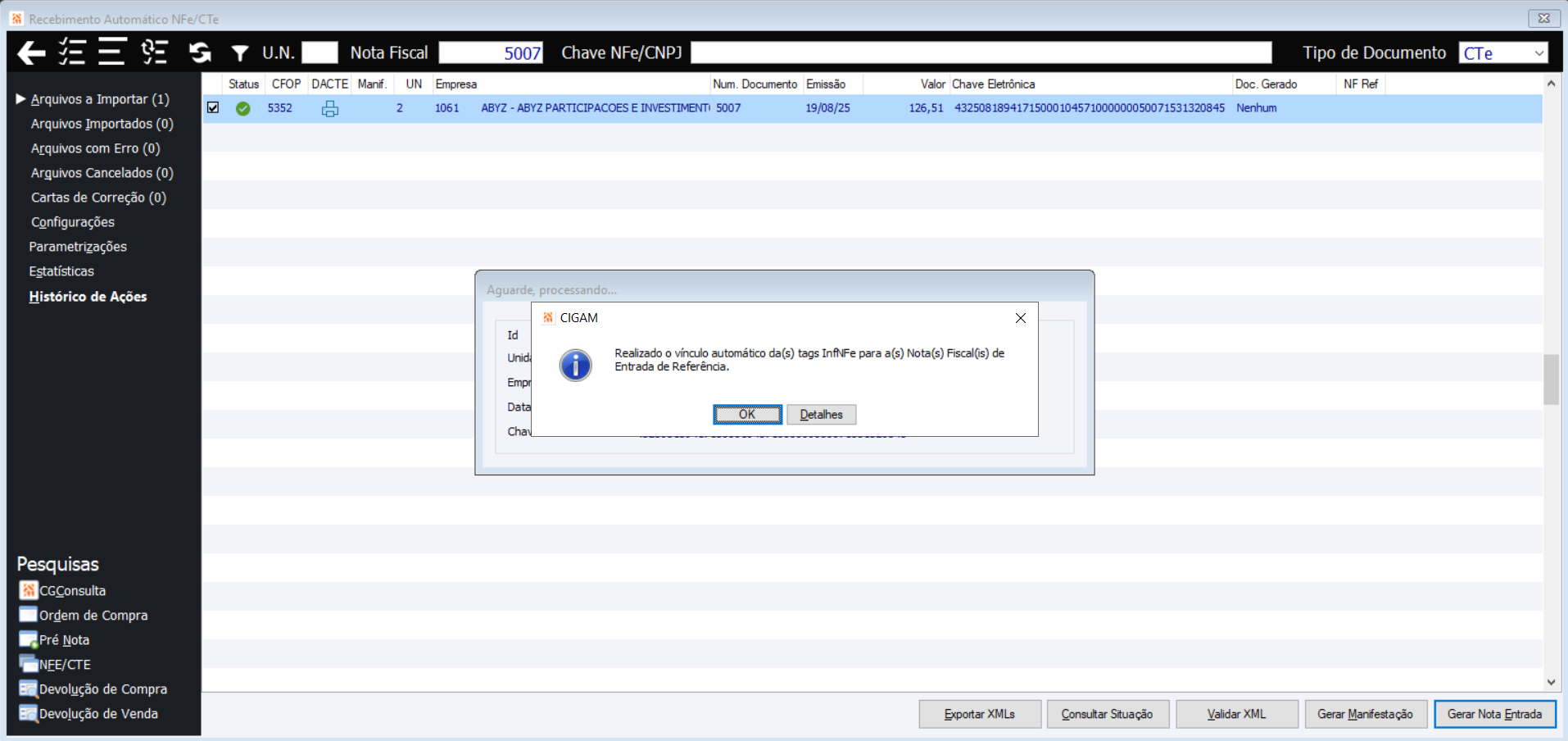This screenshot has height=741, width=1568.
Task: Click the CIGAM logo icon in the dialog header
Action: pyautogui.click(x=548, y=318)
